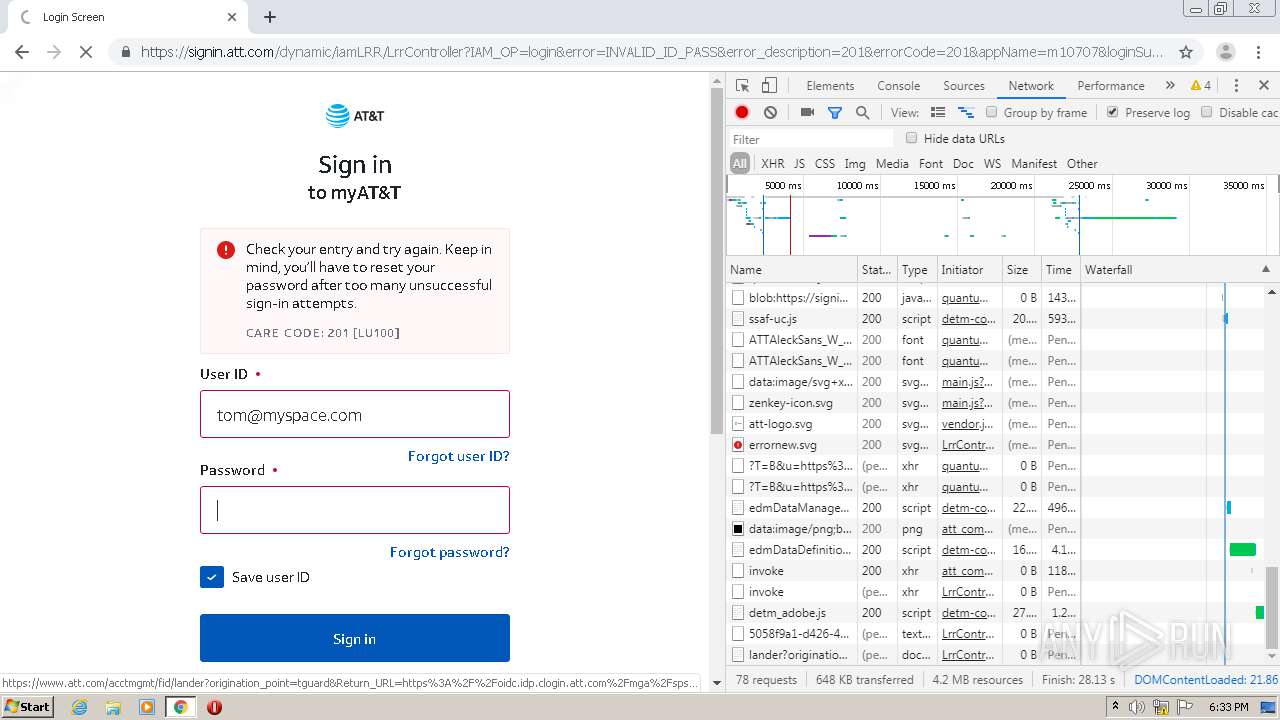This screenshot has height=720, width=1280.
Task: Select checkbox for ssaf-uc.js row
Action: click(x=738, y=319)
